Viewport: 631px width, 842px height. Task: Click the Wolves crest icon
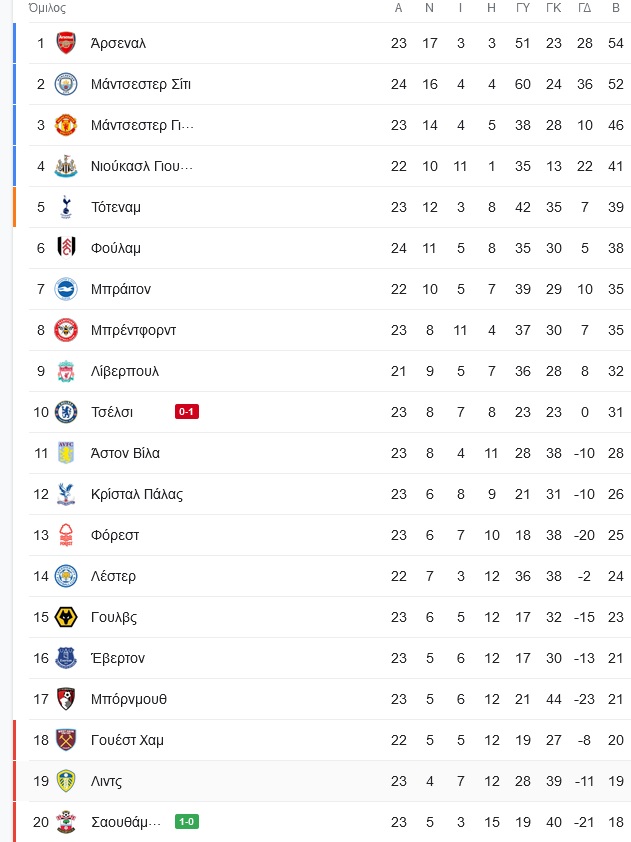66,618
